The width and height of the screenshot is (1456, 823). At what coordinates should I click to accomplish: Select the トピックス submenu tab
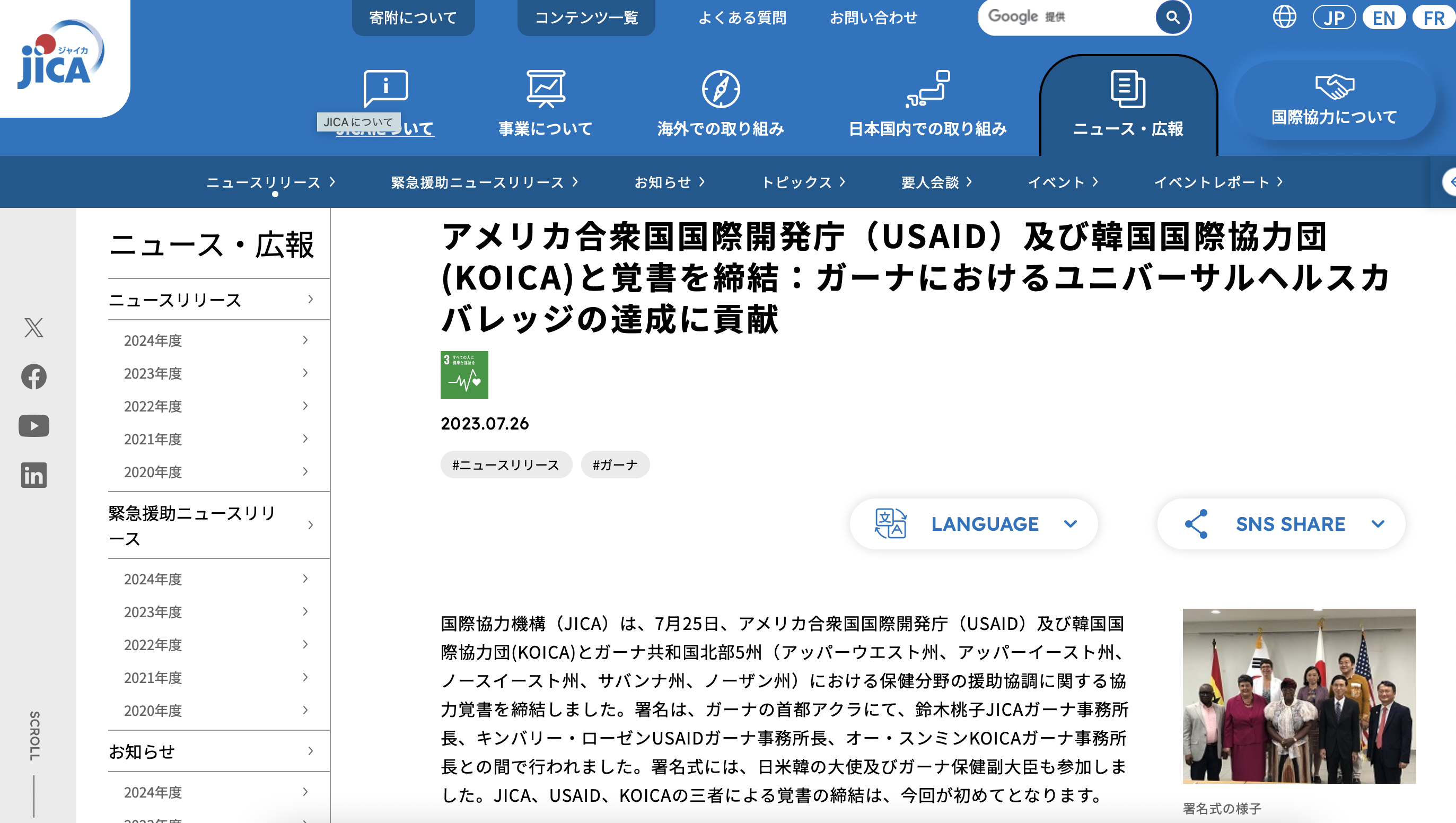[x=803, y=182]
